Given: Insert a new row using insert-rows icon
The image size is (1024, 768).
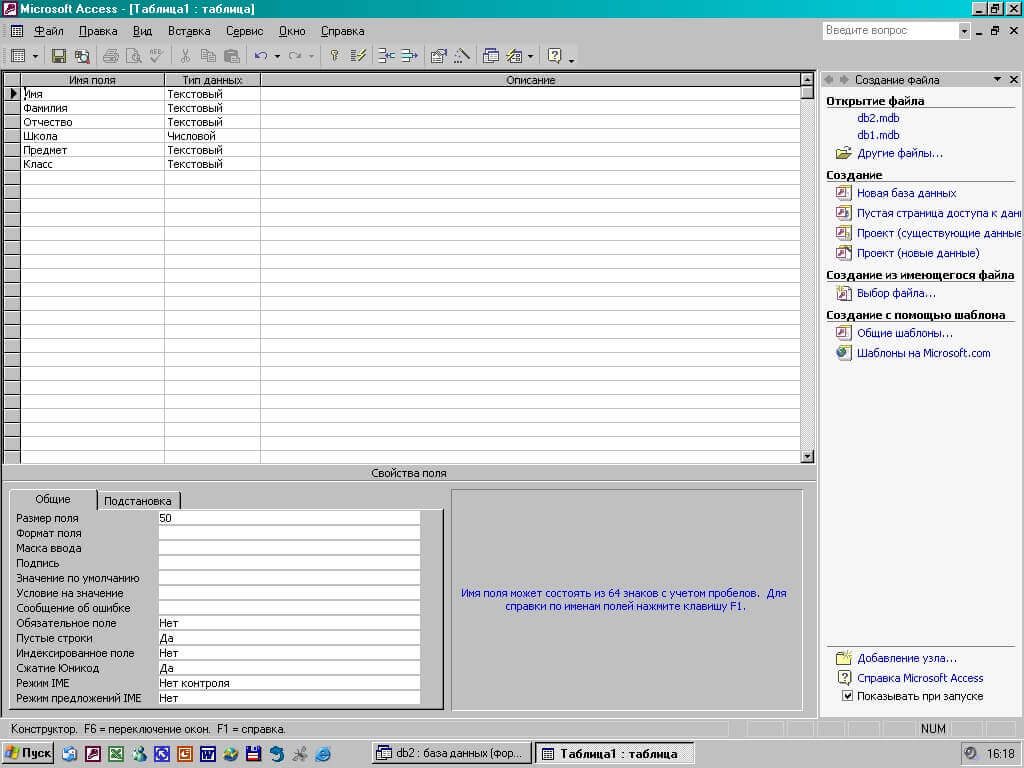Looking at the screenshot, I should [x=384, y=56].
